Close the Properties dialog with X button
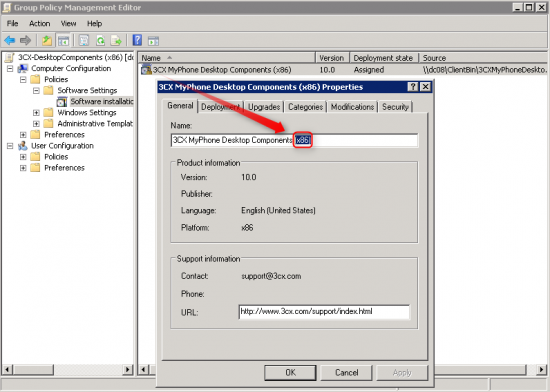The height and width of the screenshot is (392, 550). [425, 87]
